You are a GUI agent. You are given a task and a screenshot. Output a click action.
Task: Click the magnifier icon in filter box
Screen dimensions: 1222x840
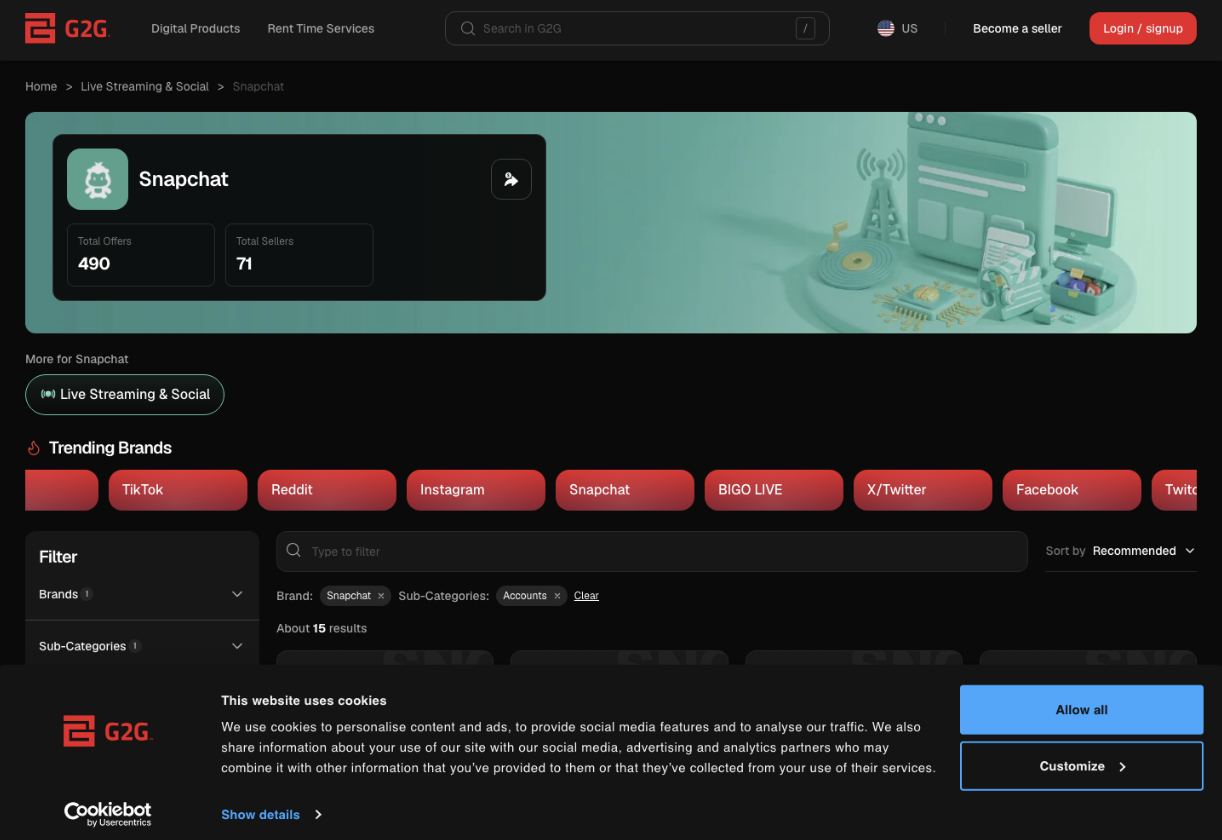pyautogui.click(x=294, y=550)
